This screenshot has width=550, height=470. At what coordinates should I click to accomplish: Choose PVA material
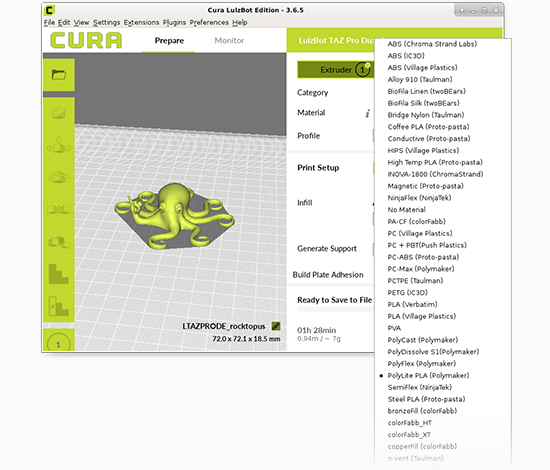click(443, 328)
